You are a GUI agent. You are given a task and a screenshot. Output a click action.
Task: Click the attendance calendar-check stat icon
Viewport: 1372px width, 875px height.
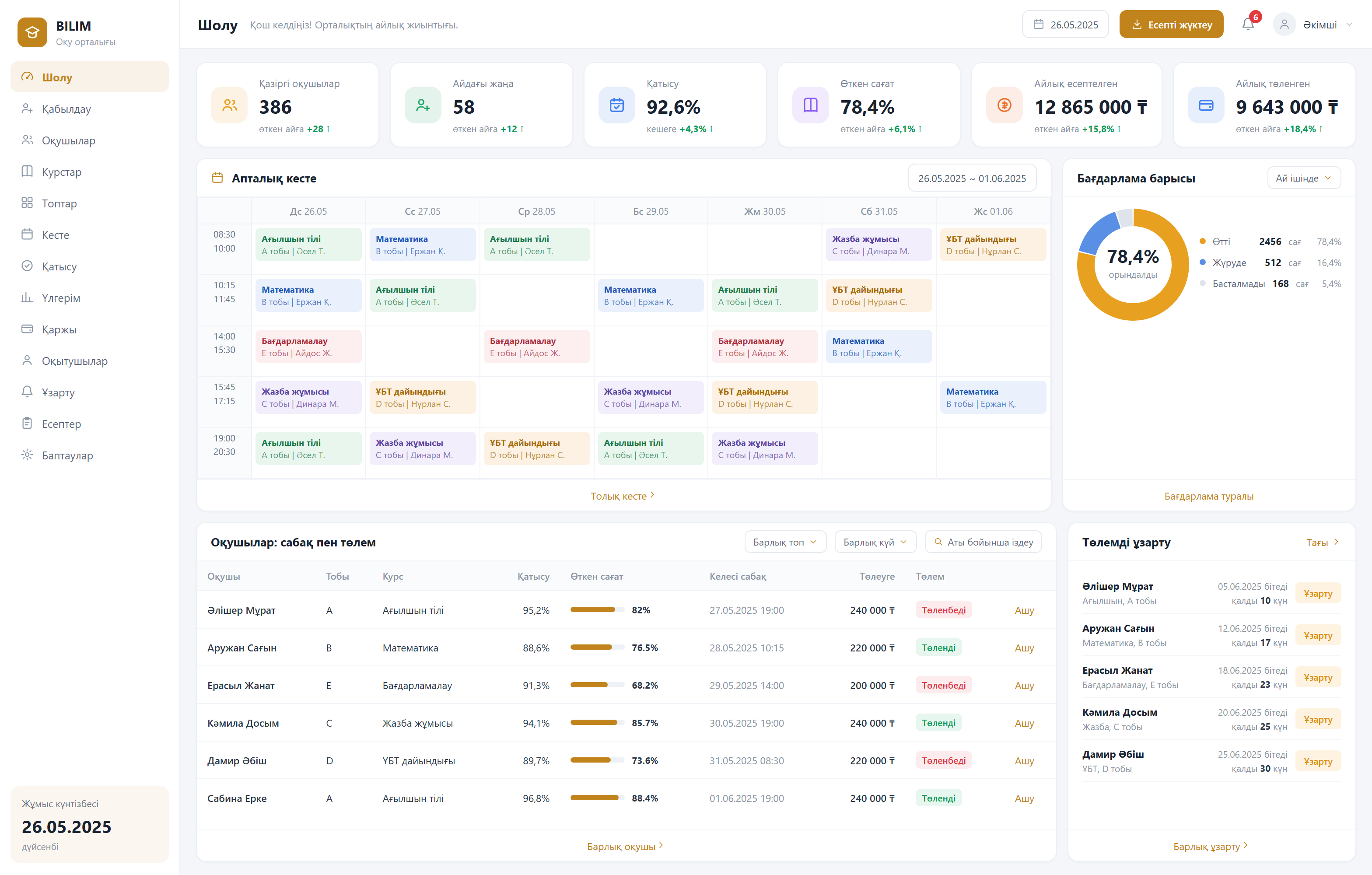point(616,105)
